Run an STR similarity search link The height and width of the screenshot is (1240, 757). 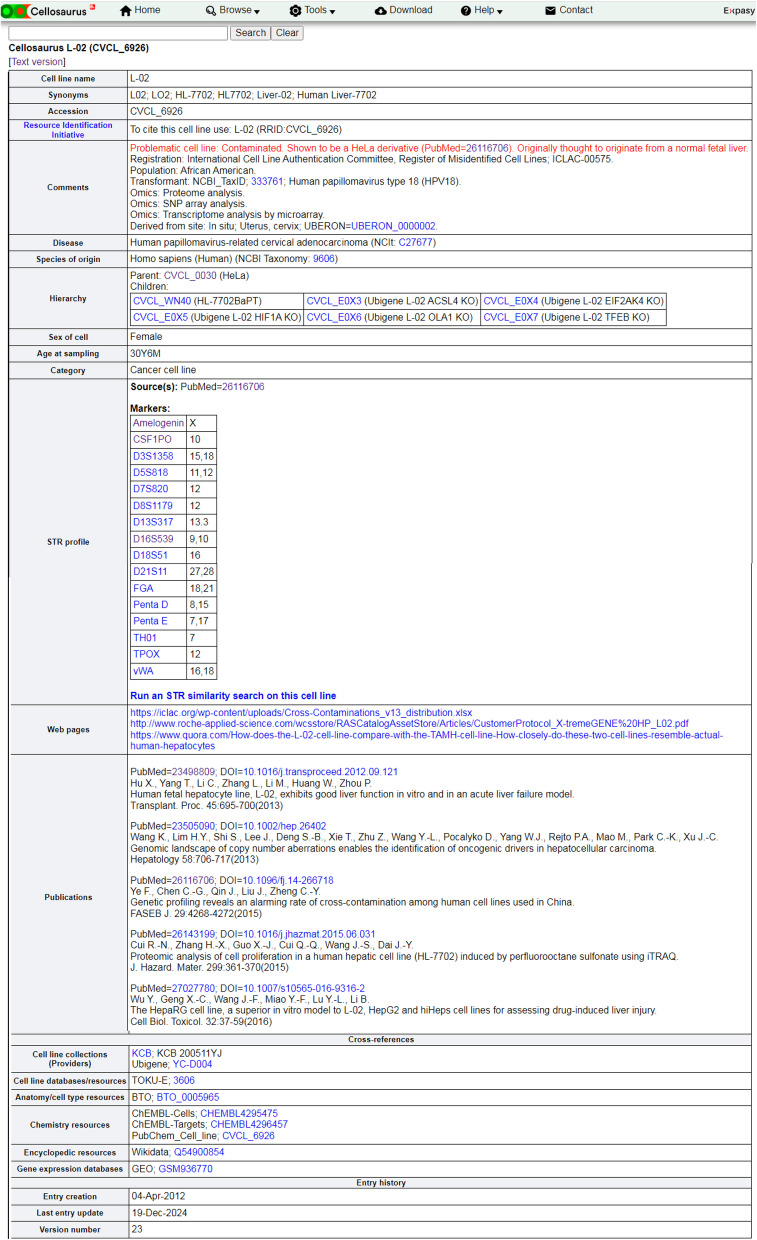pyautogui.click(x=233, y=696)
